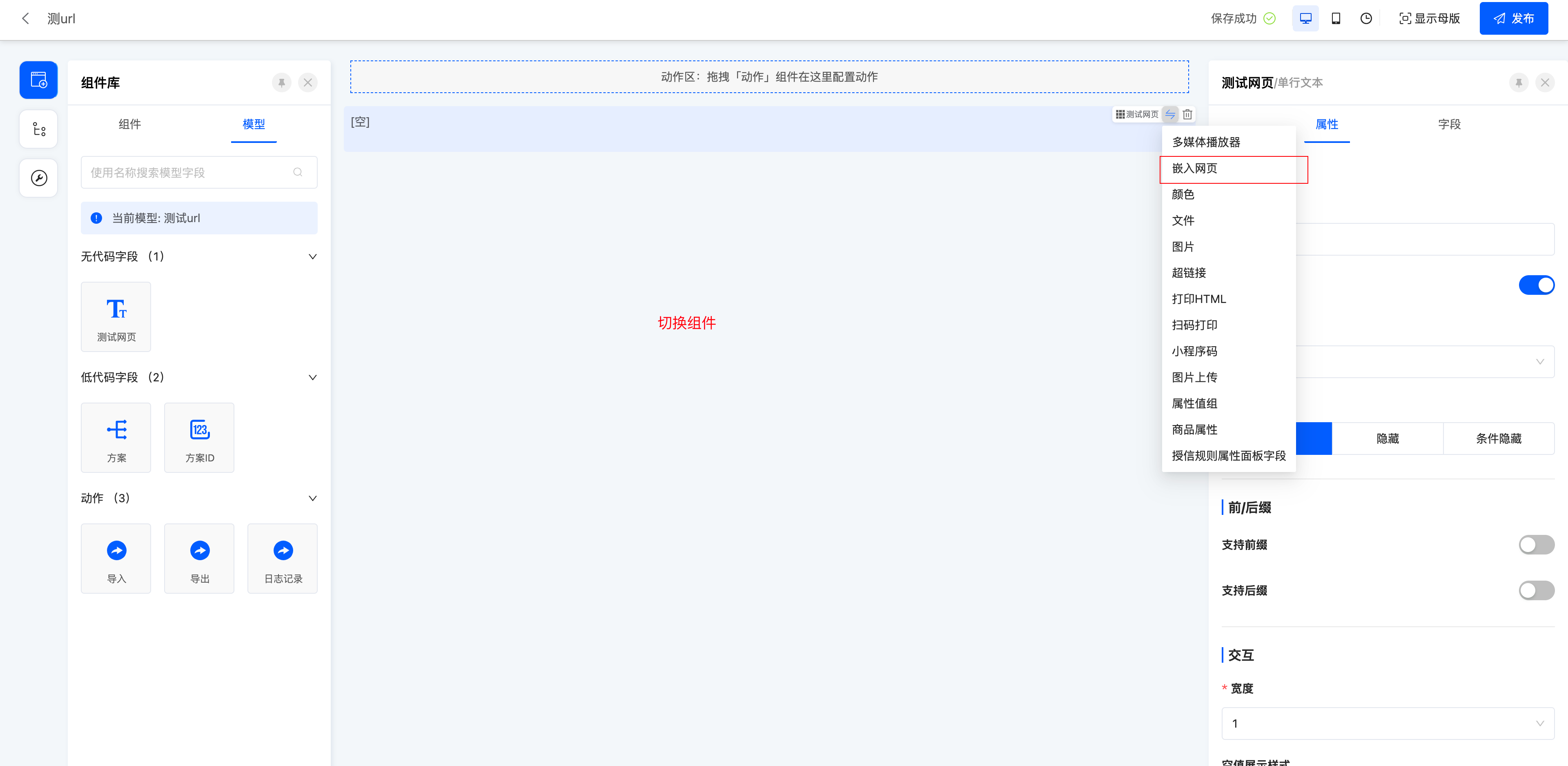Select the 日志记录 action card
Viewport: 1568px width, 766px height.
click(x=283, y=558)
